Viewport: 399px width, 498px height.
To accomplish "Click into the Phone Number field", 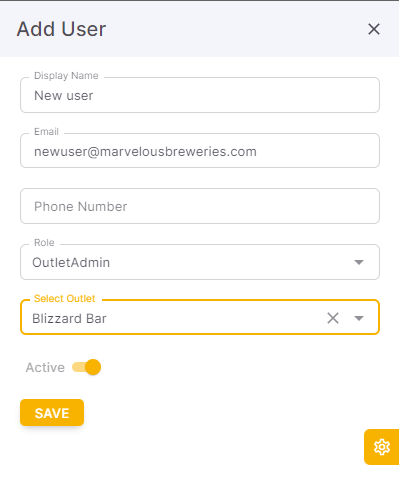I will pyautogui.click(x=200, y=206).
